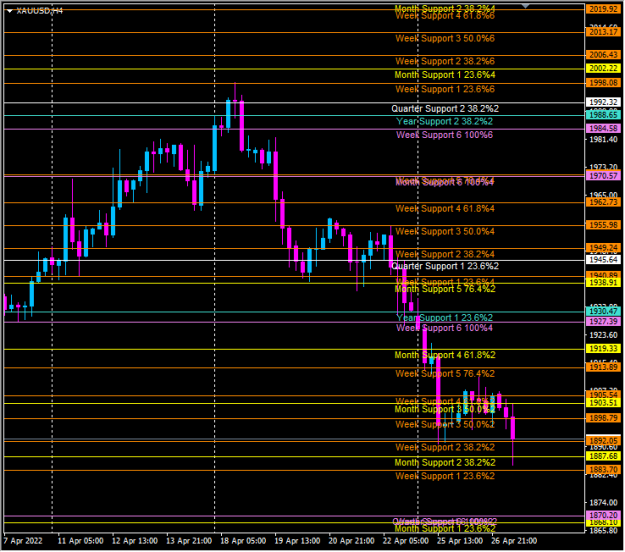625x552 pixels.
Task: Select the 'Quarter Support 1 23.6%2' label
Action: point(445,266)
